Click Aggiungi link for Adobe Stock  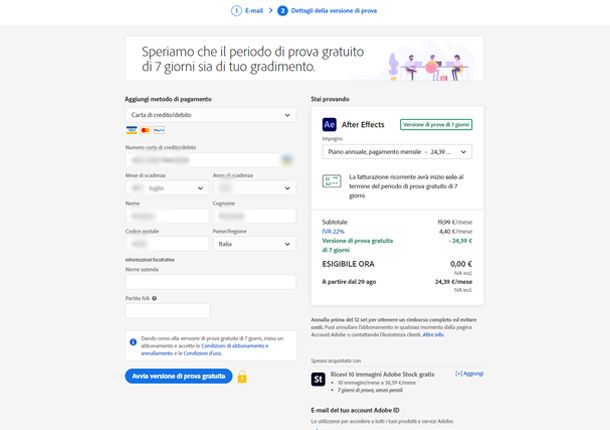470,374
